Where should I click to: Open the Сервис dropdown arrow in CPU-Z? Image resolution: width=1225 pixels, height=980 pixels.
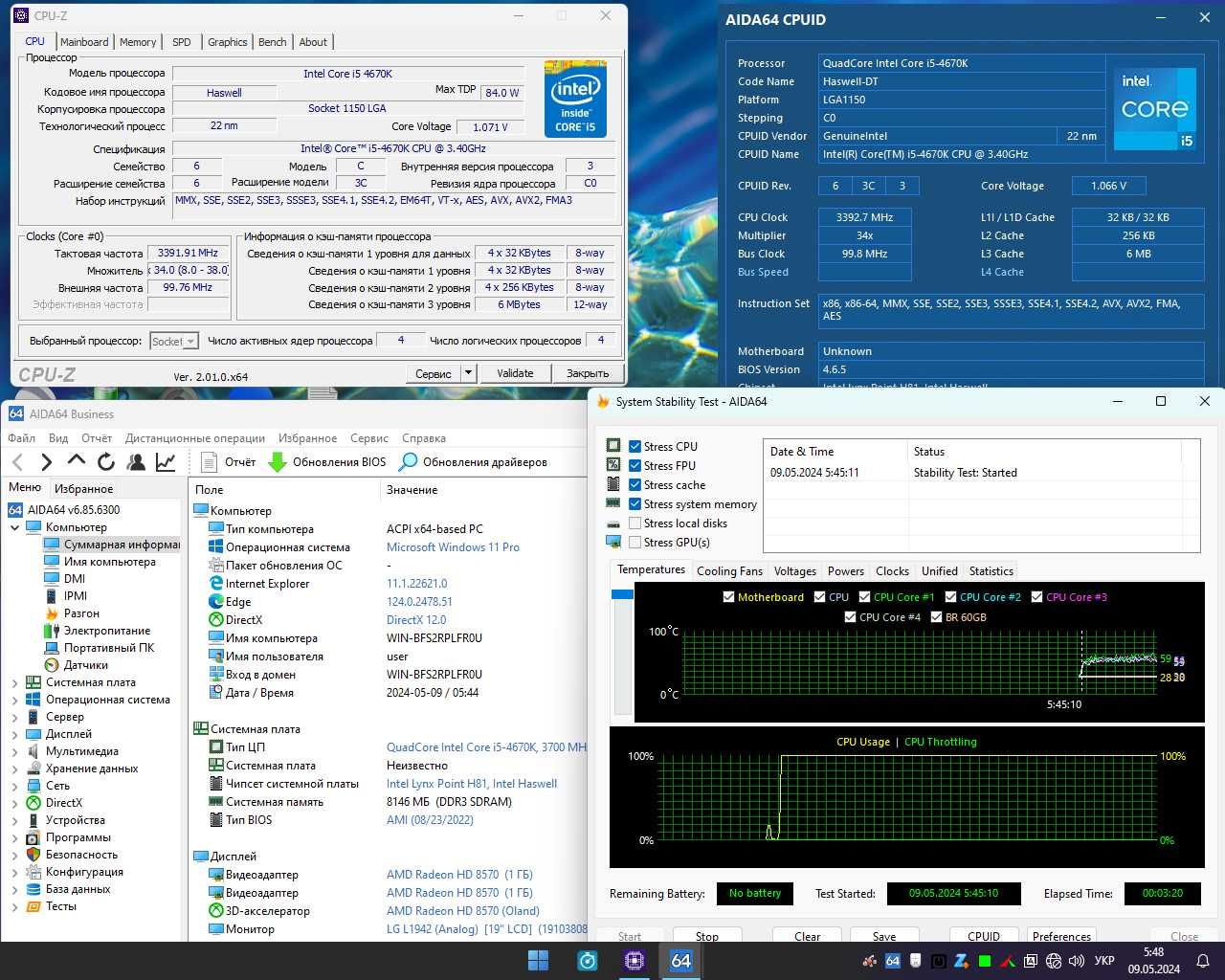point(468,373)
